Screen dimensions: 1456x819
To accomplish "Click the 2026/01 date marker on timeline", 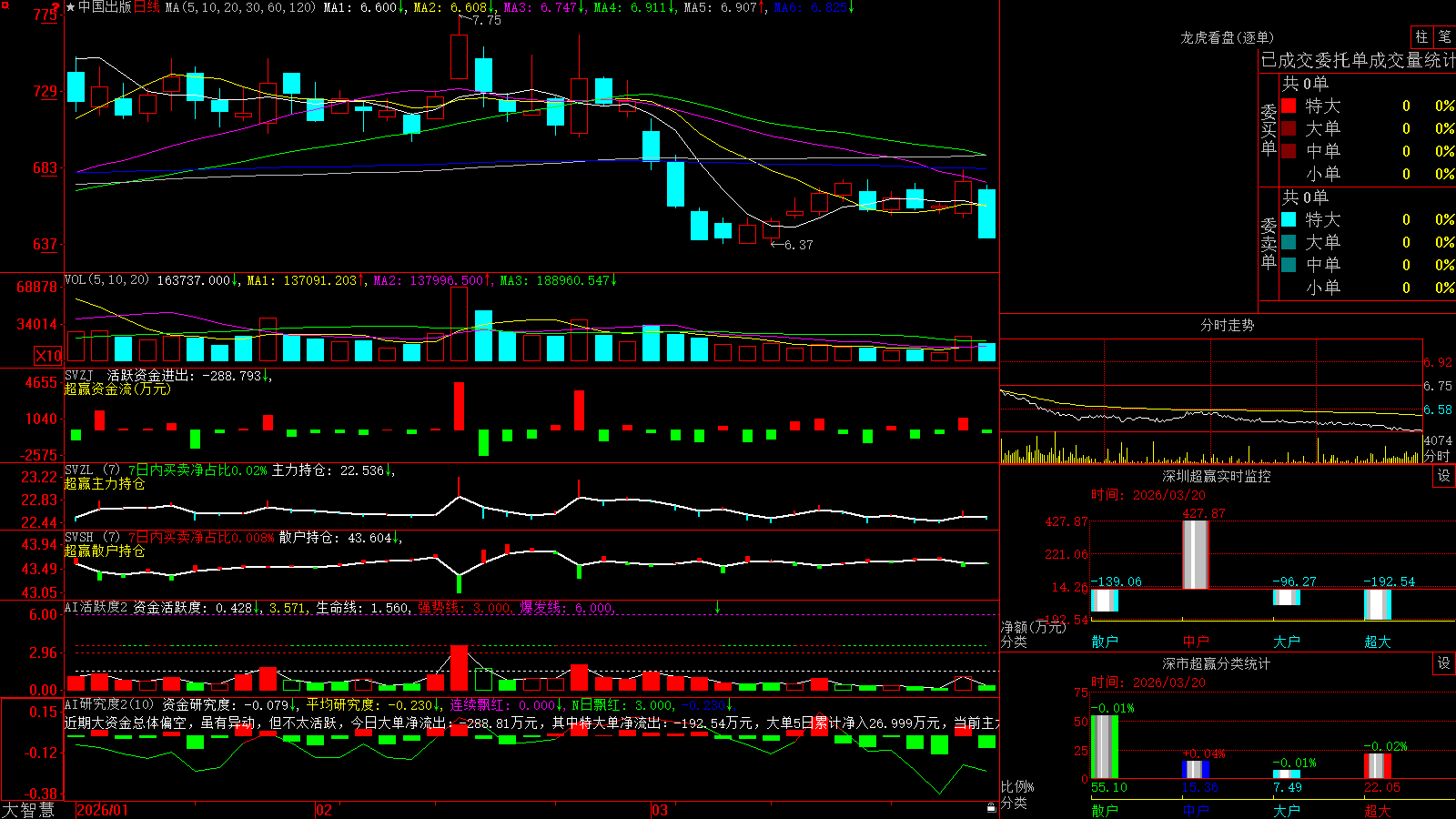I will [x=103, y=810].
